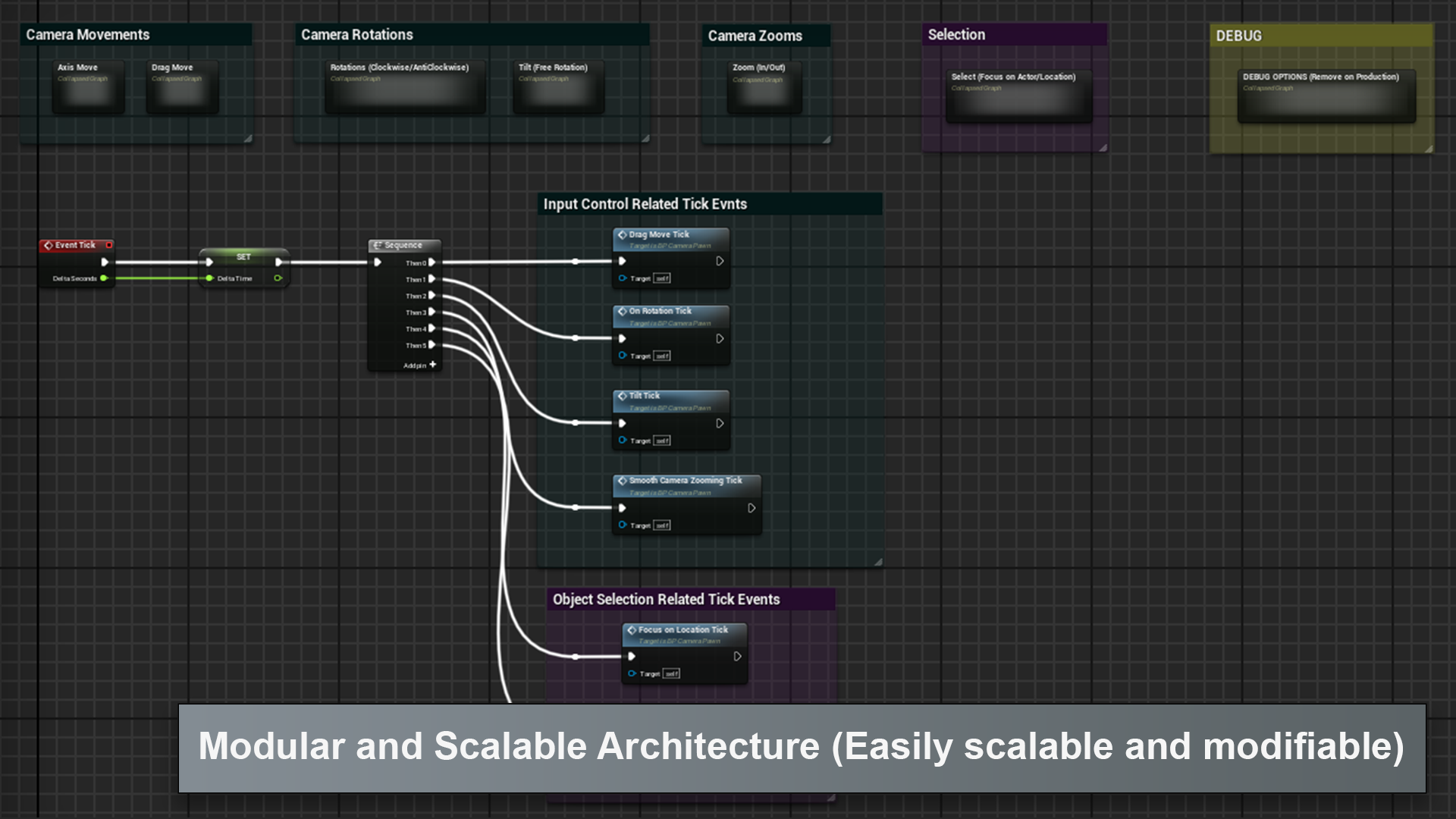Viewport: 1456px width, 819px height.
Task: Click the Then 5 pin on Sequence
Action: (431, 345)
